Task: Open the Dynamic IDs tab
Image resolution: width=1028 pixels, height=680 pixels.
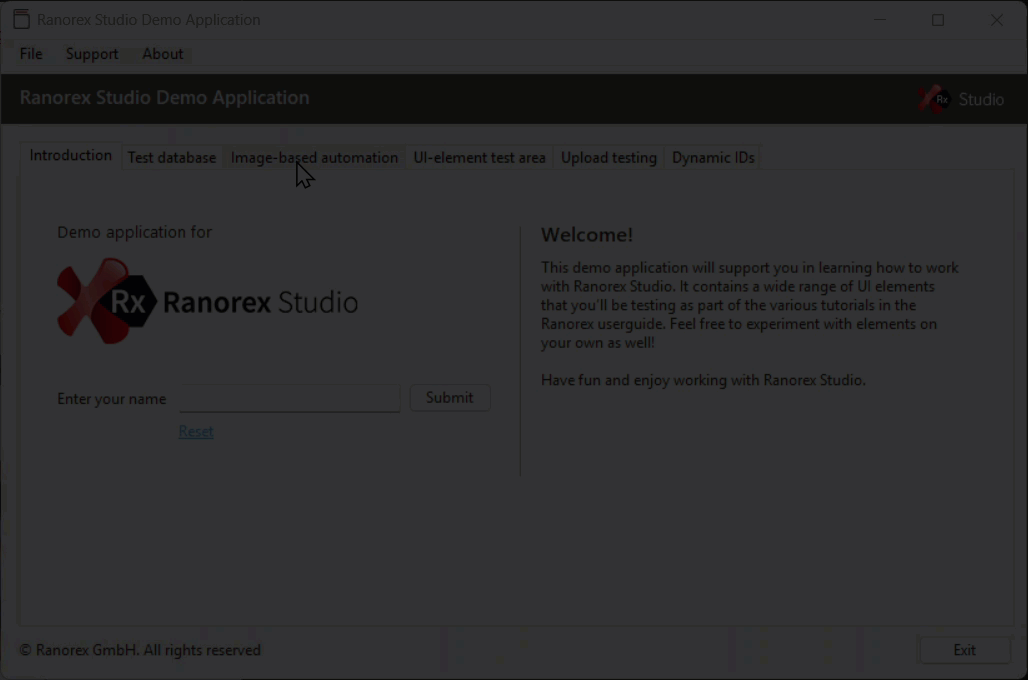Action: (713, 157)
